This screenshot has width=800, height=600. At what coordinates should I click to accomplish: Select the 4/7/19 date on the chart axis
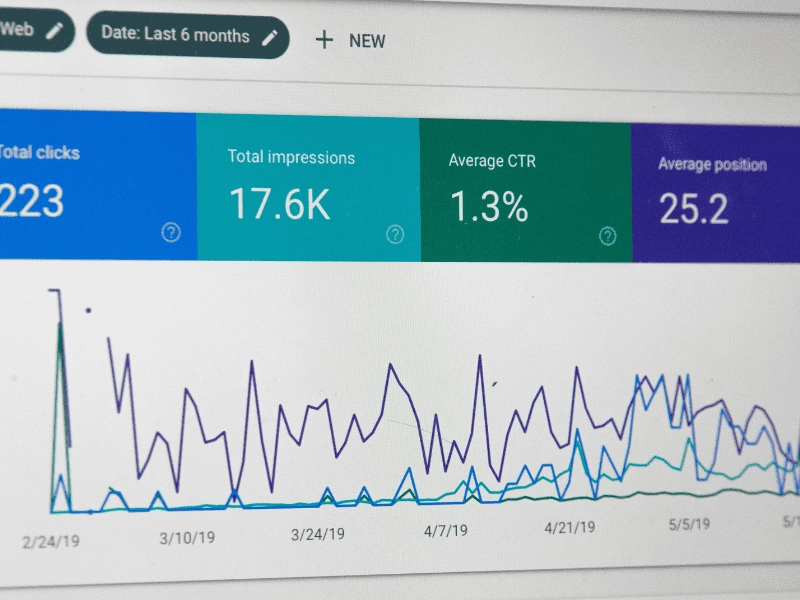tap(443, 530)
